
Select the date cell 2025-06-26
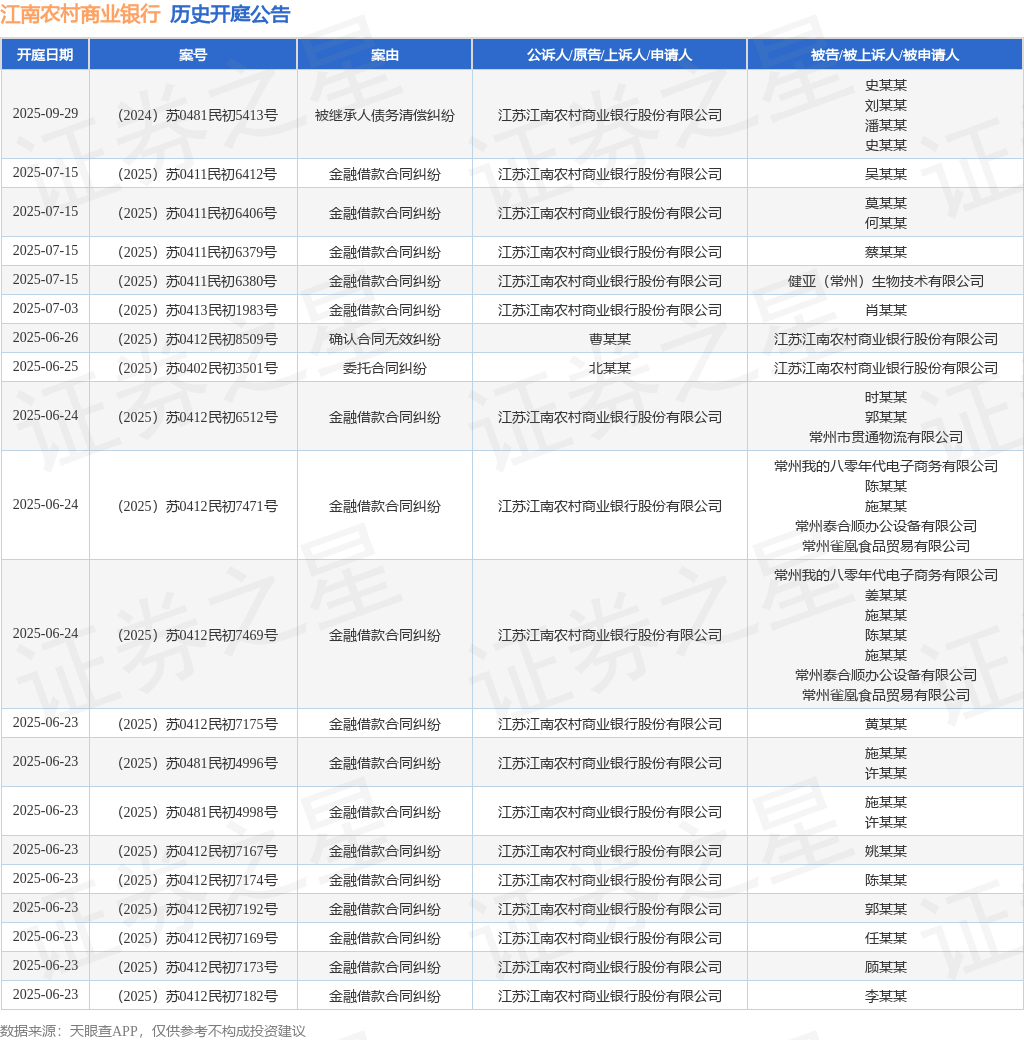pos(45,338)
